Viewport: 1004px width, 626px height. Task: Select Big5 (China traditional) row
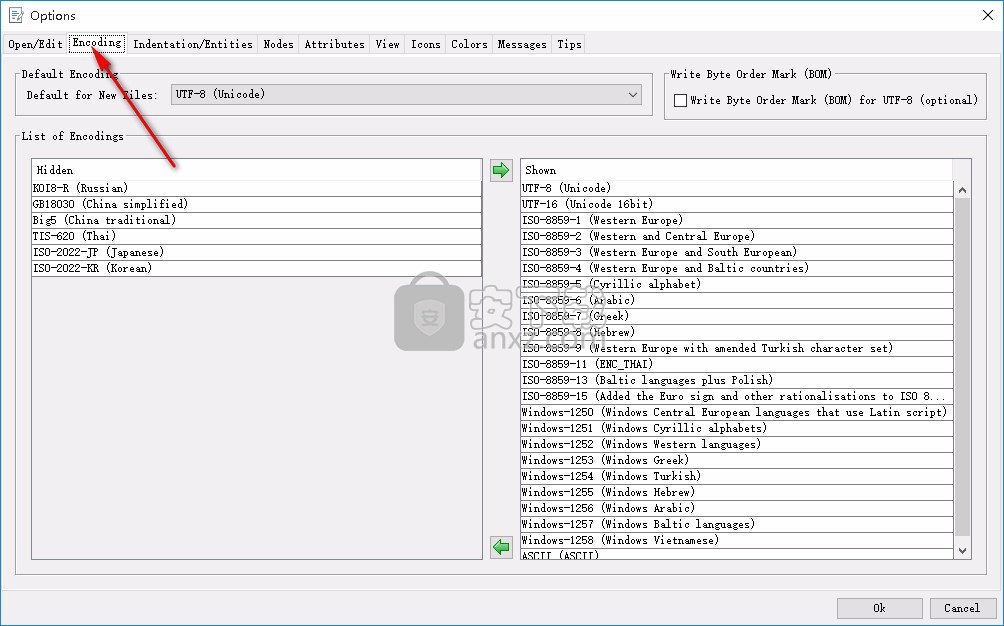[x=256, y=220]
